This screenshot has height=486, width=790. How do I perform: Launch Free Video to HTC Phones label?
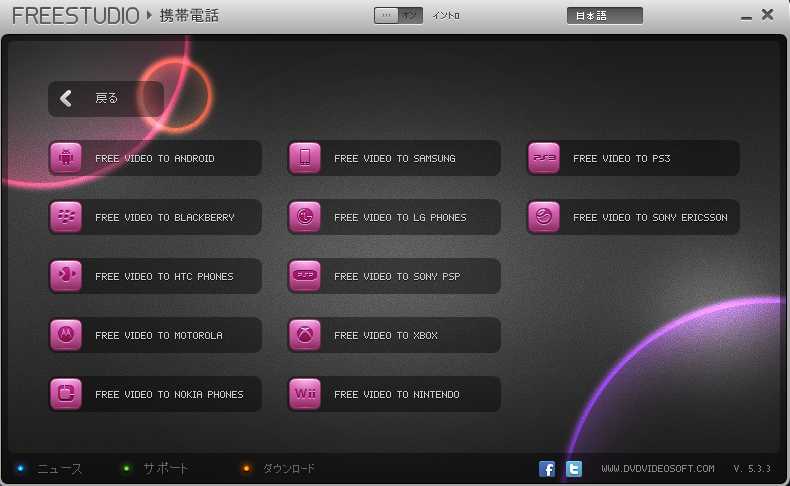click(x=164, y=276)
